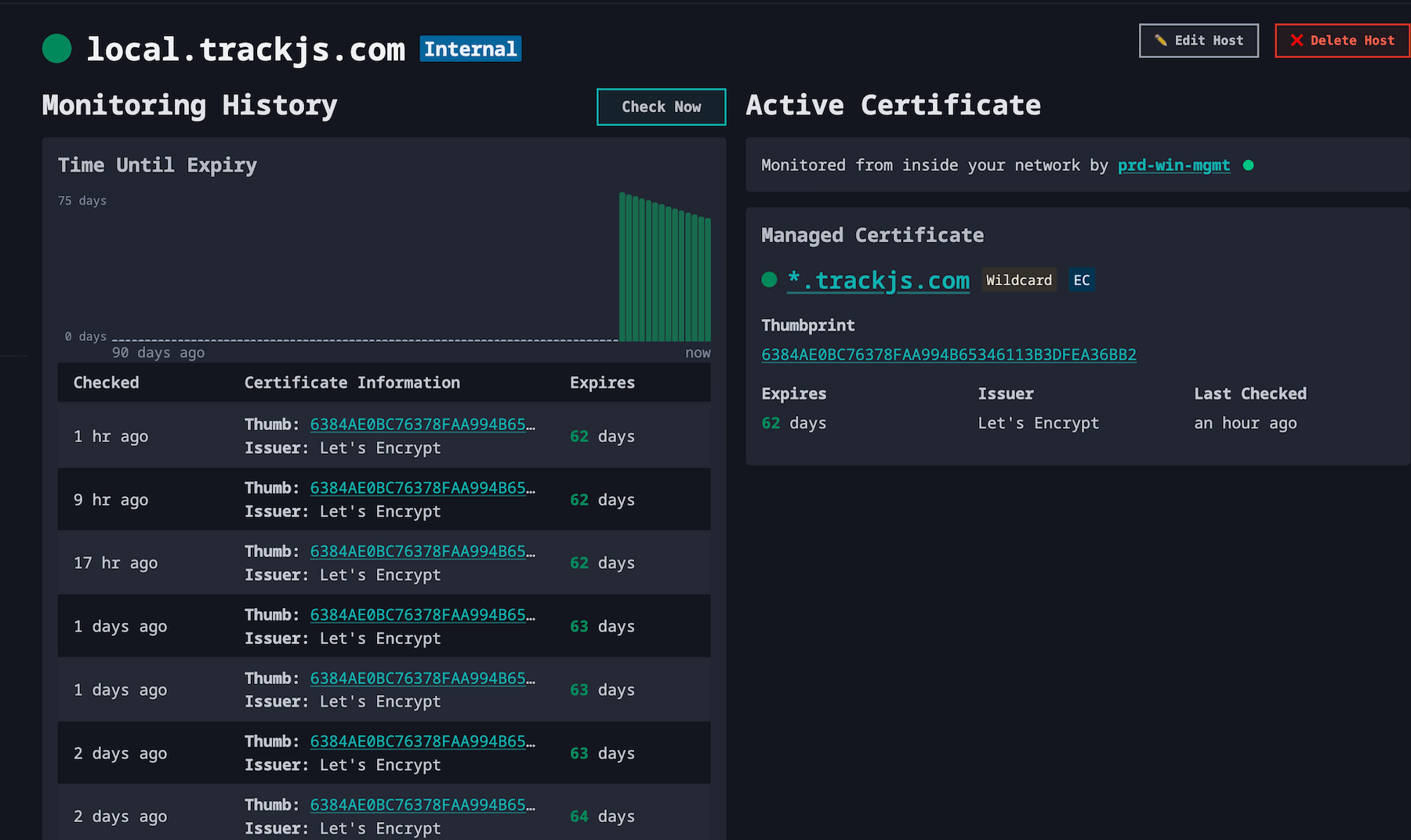The height and width of the screenshot is (840, 1411).
Task: Click the Monitoring History heading
Action: [190, 105]
